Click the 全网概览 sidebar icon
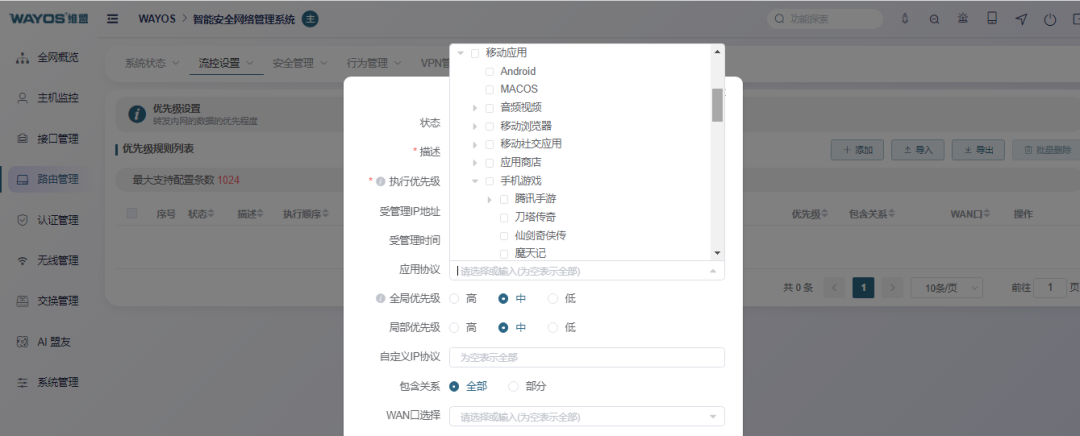The width and height of the screenshot is (1080, 436). [x=22, y=57]
